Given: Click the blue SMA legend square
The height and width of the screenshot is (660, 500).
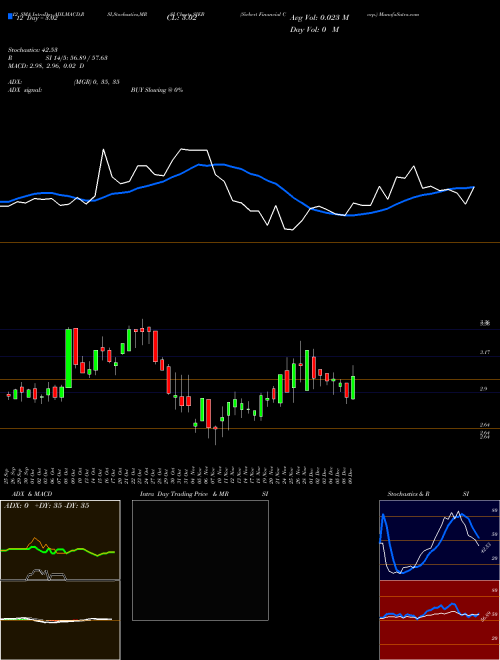Looking at the screenshot, I should pyautogui.click(x=10, y=17).
